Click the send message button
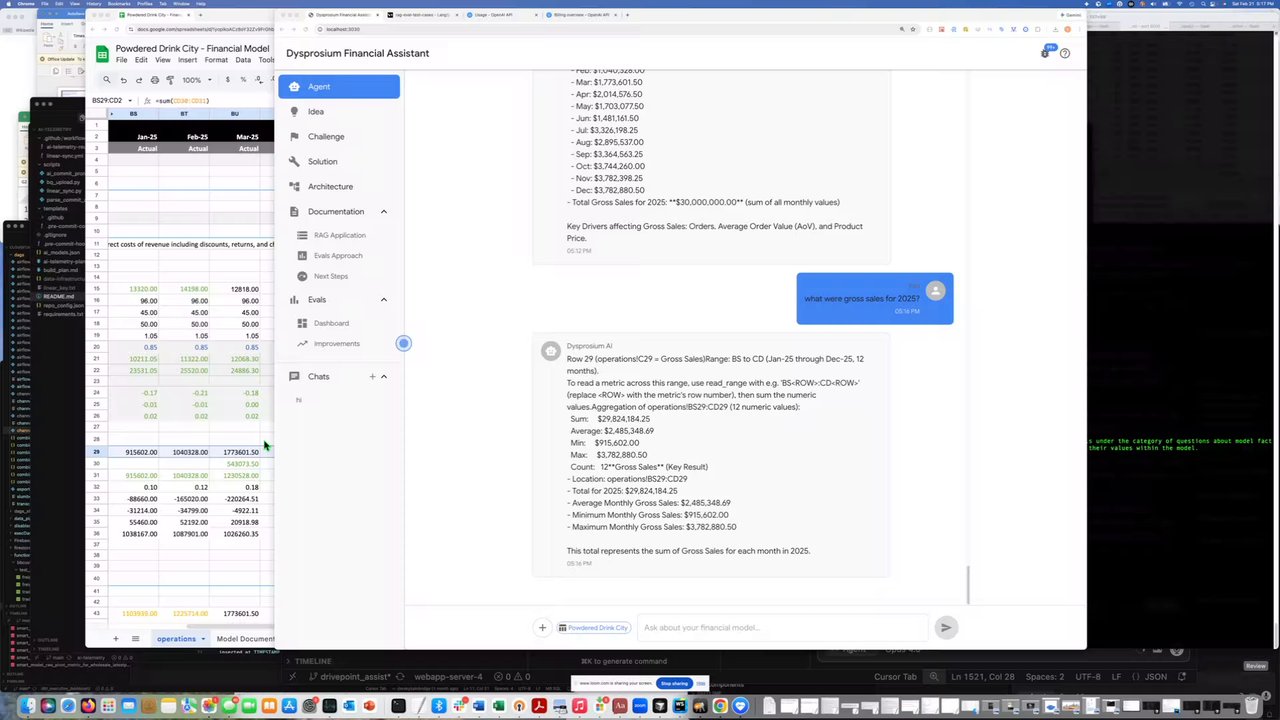 point(945,628)
